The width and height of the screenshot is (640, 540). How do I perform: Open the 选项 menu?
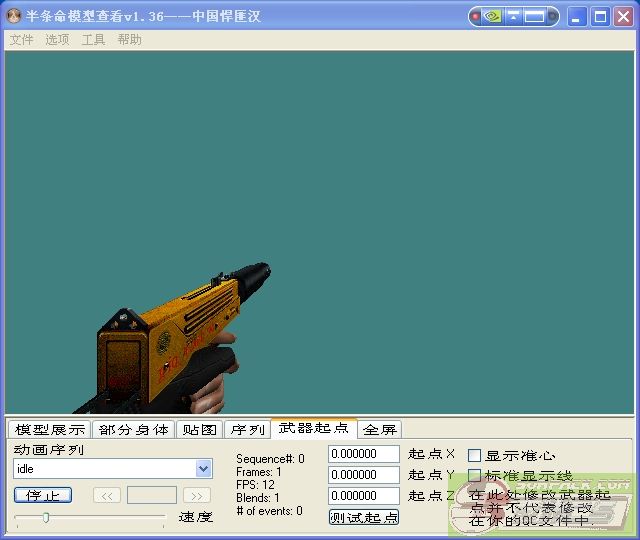click(57, 39)
